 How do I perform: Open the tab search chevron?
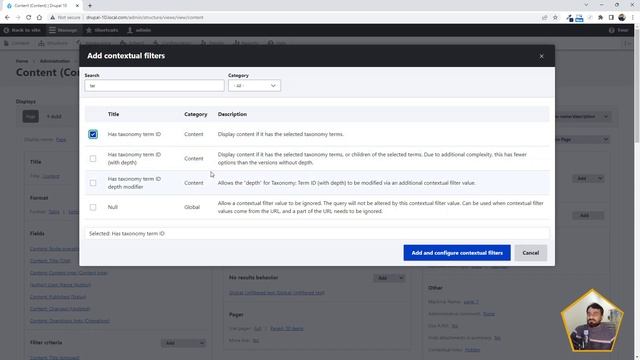586,5
